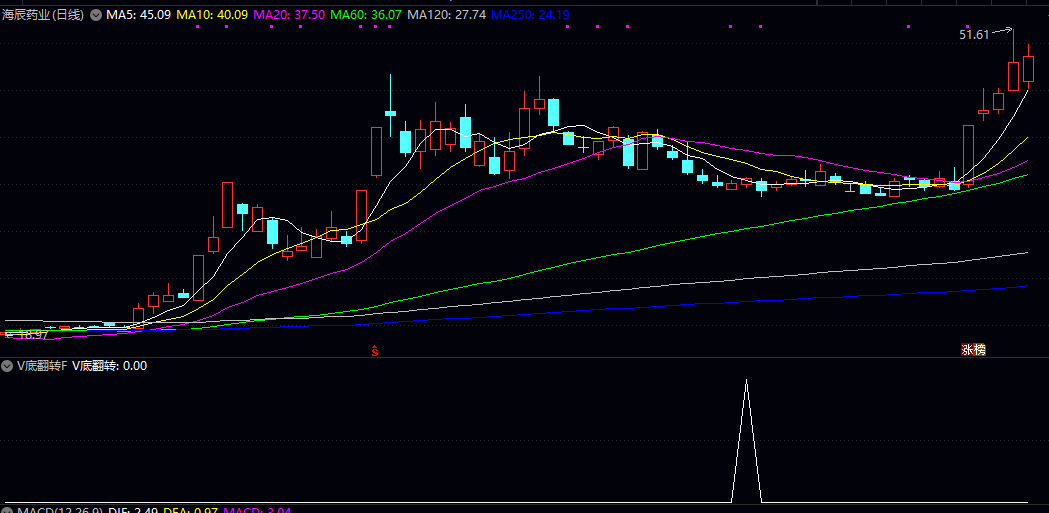
Task: Select the MA10: 40.09 label
Action: click(213, 15)
